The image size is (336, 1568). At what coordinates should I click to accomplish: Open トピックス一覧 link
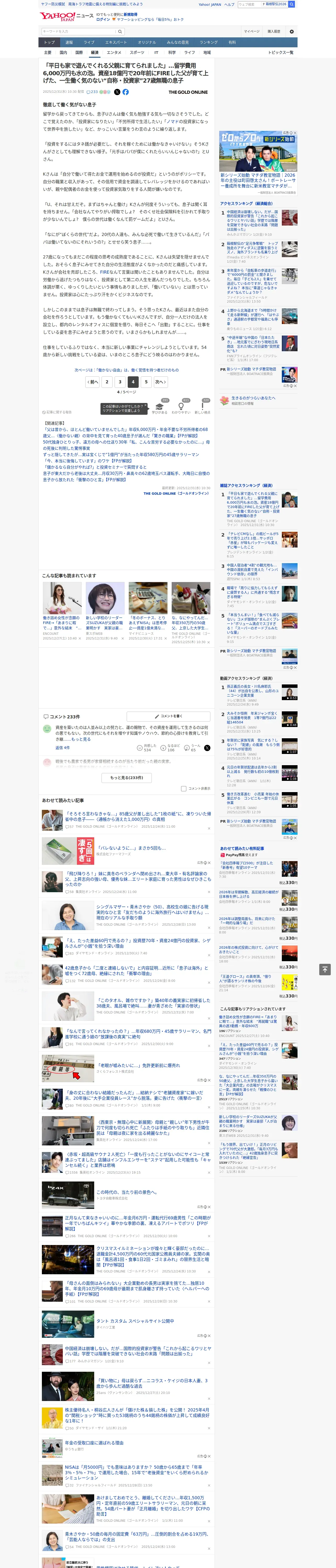tap(281, 52)
